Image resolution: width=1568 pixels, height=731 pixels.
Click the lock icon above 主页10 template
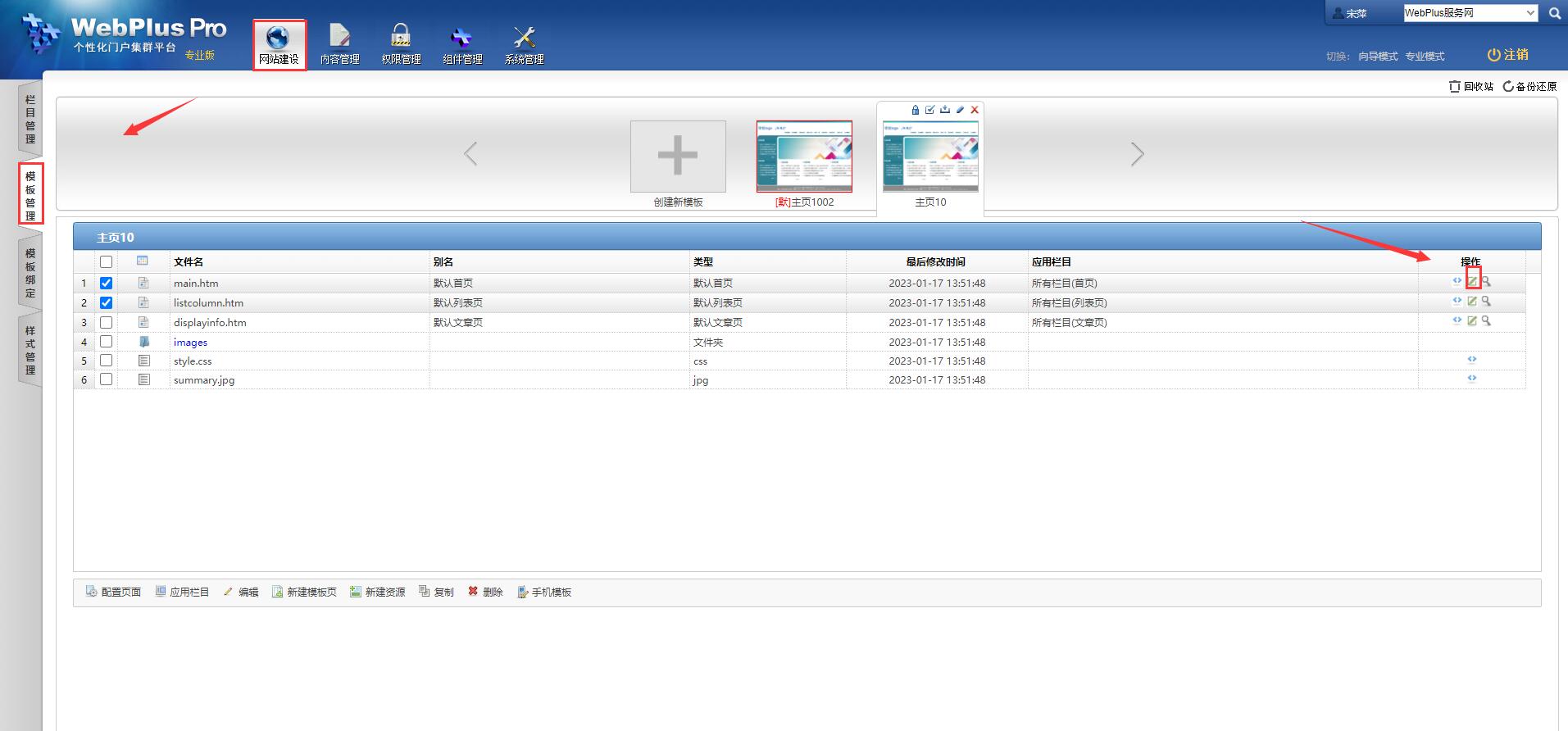click(x=916, y=110)
